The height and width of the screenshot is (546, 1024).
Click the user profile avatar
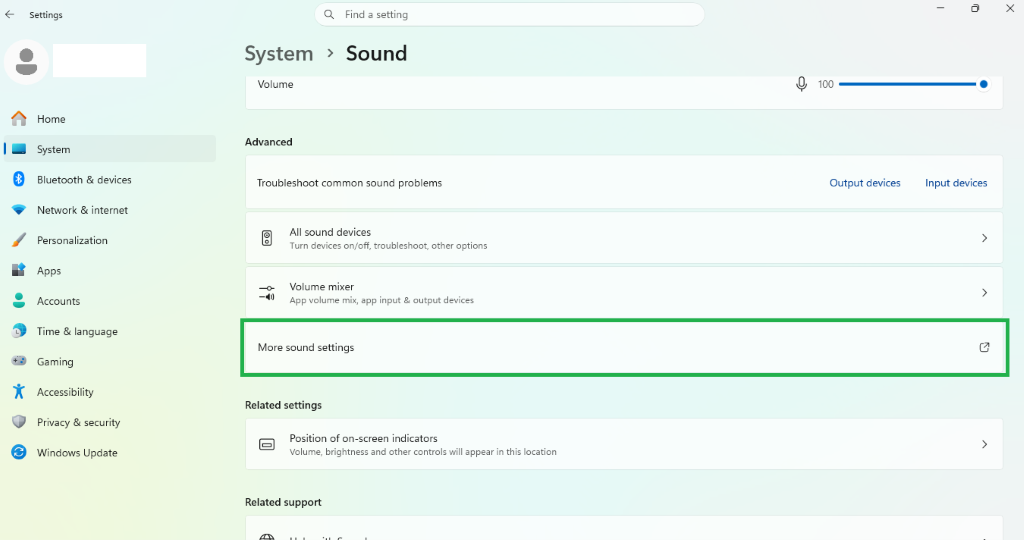coord(26,62)
